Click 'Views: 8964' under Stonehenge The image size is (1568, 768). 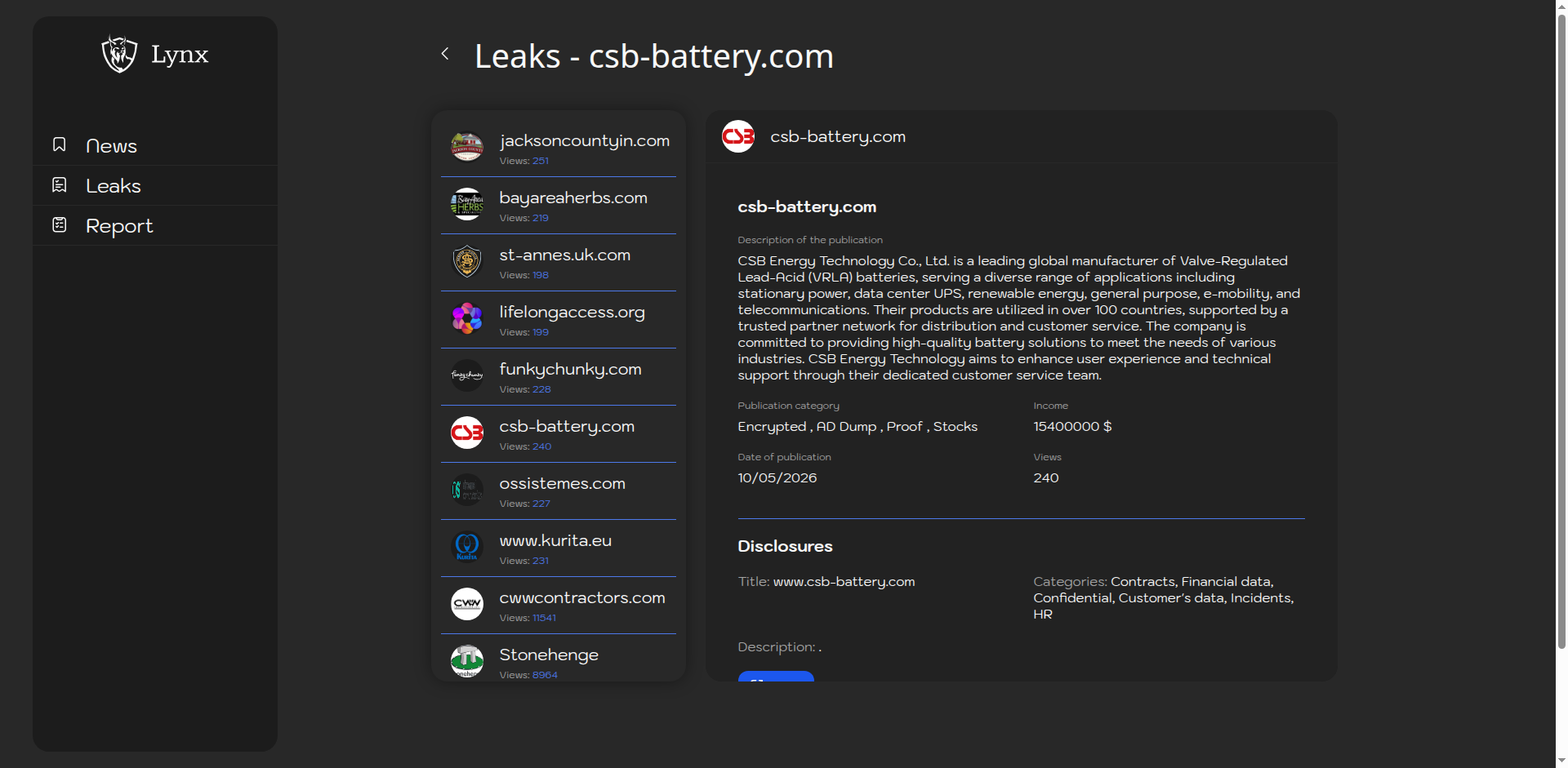(x=528, y=675)
